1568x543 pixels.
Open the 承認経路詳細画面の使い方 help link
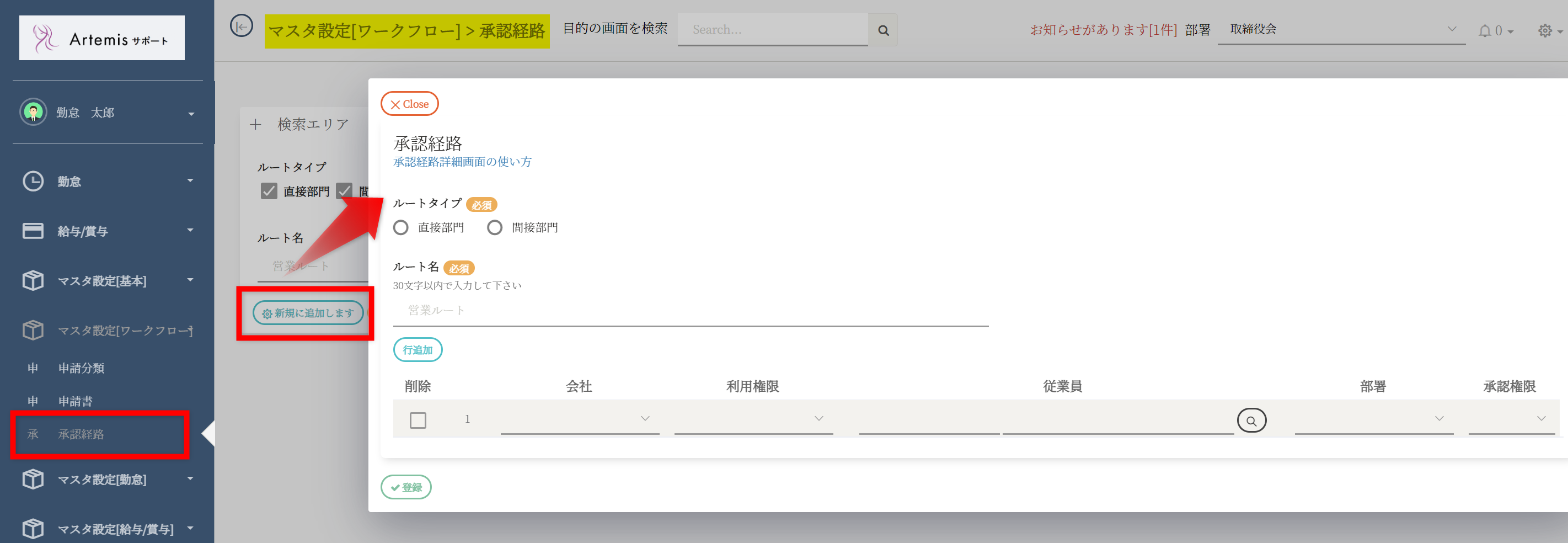462,162
